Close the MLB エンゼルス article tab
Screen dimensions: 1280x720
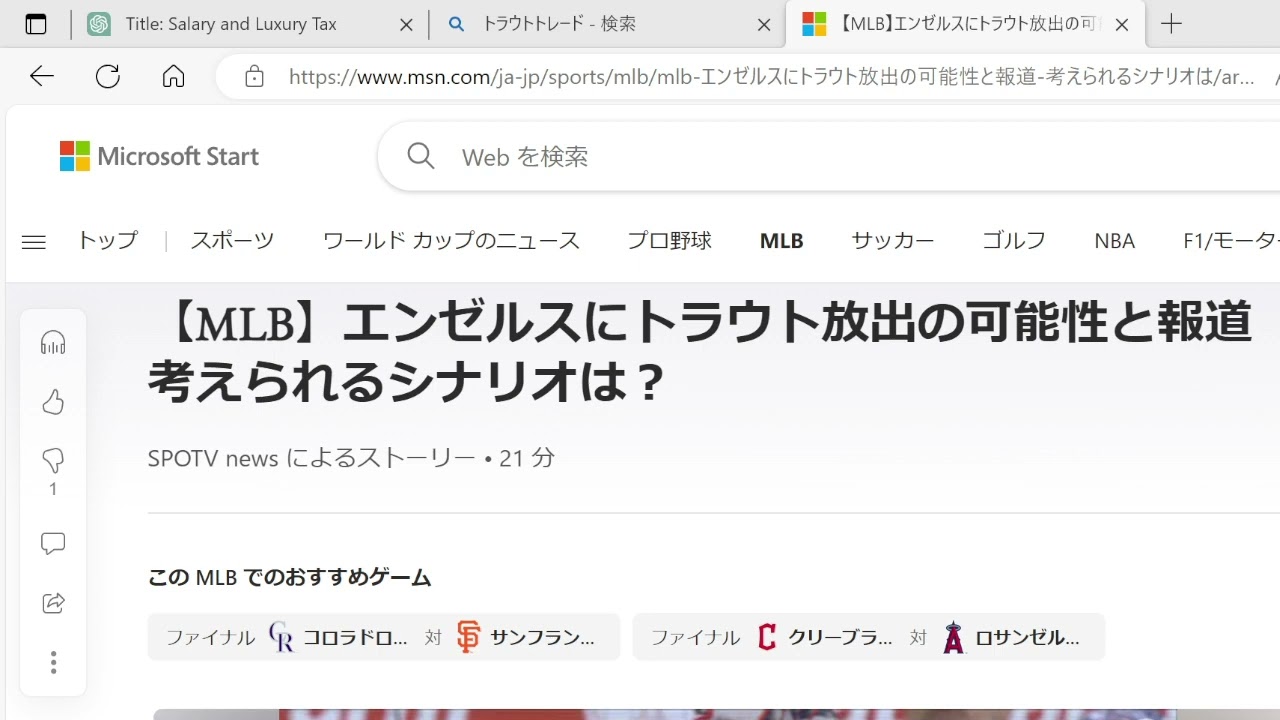pos(1122,25)
